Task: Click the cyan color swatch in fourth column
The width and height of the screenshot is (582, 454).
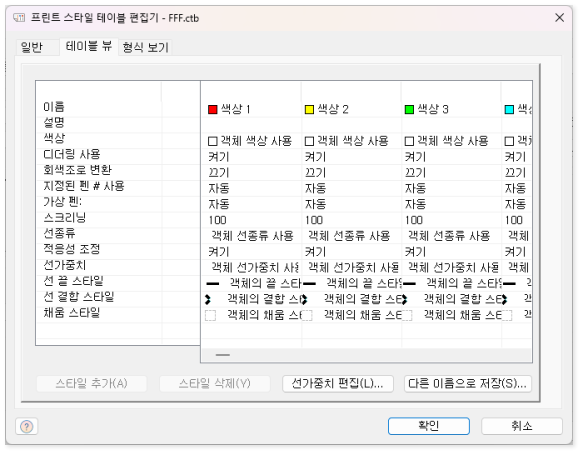Action: [509, 110]
